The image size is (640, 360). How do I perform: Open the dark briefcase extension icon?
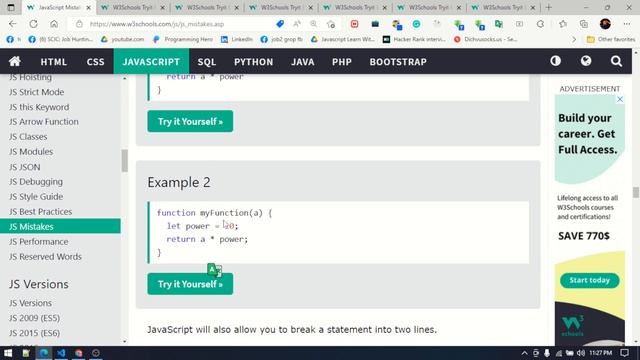tap(375, 24)
